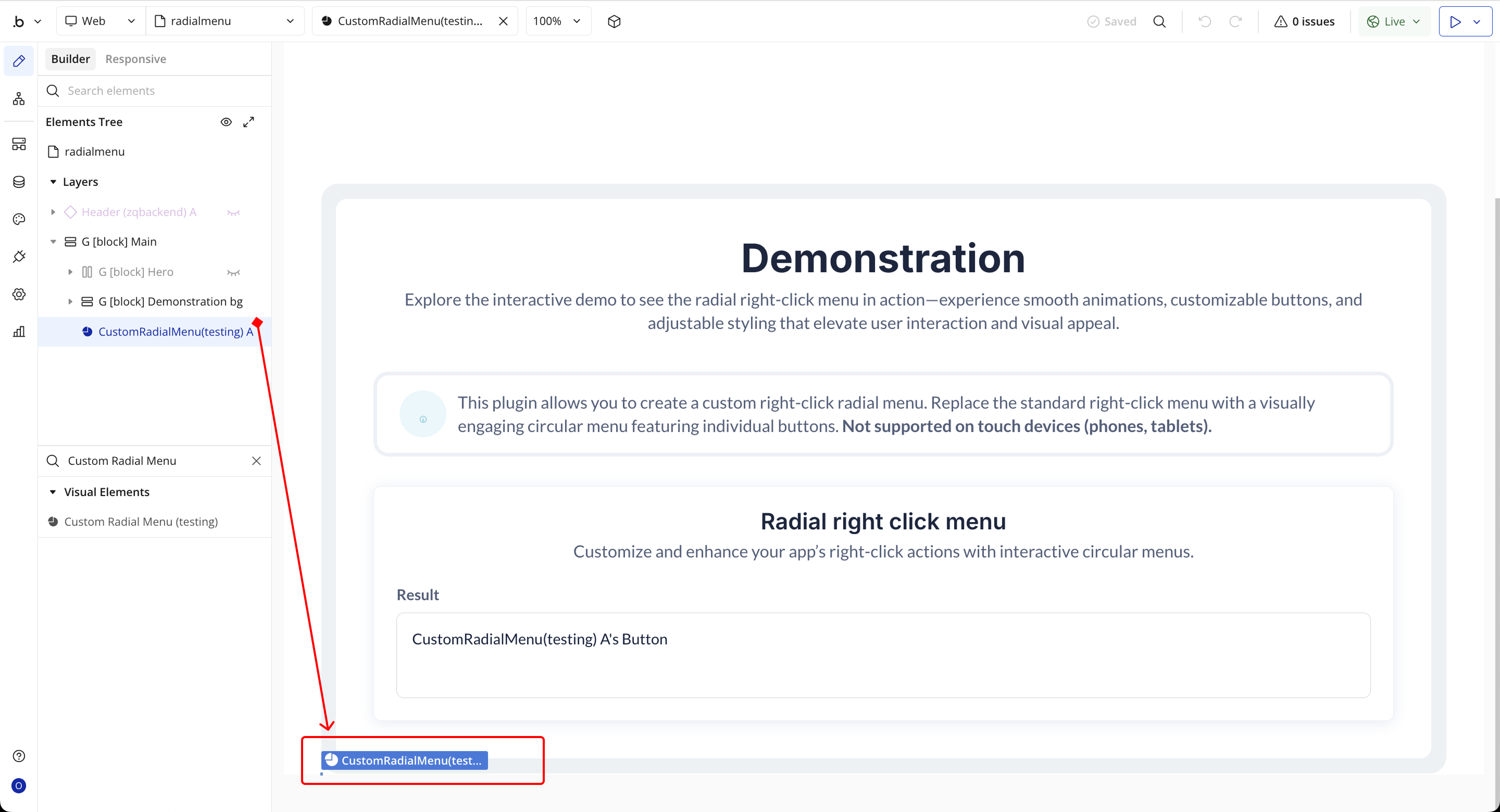Open the Settings gear in sidebar
Screen dimensions: 1500x812
pos(19,295)
